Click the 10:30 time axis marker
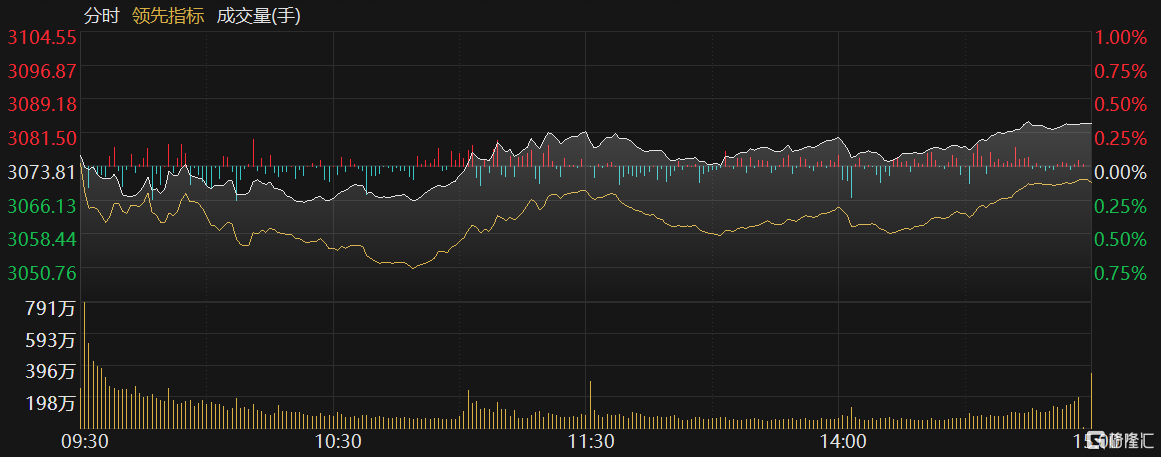The image size is (1161, 457). 337,441
